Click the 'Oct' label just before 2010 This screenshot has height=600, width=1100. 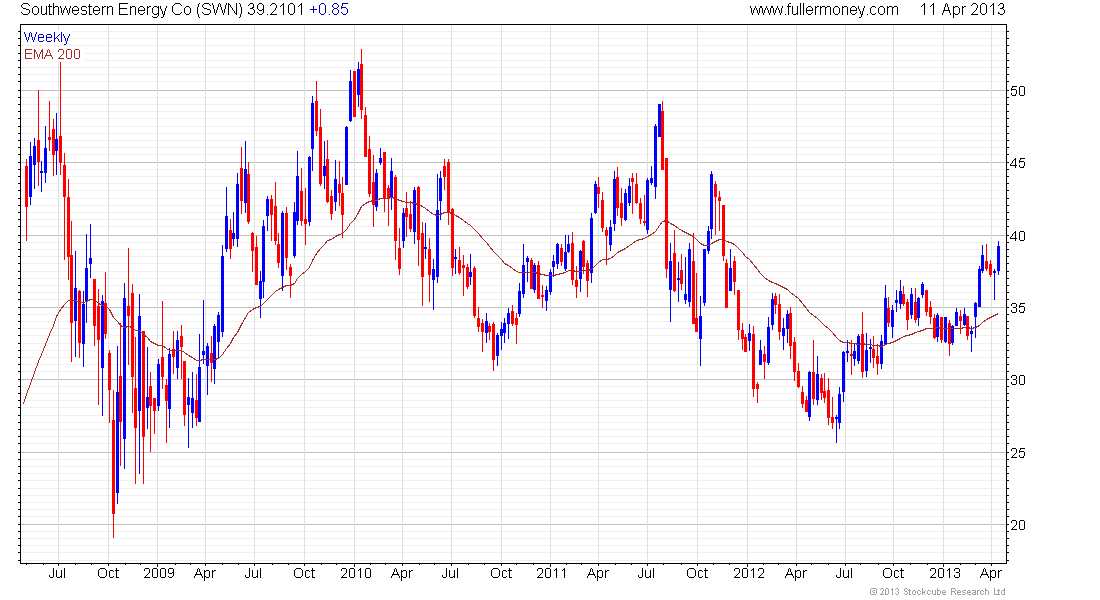pyautogui.click(x=304, y=573)
